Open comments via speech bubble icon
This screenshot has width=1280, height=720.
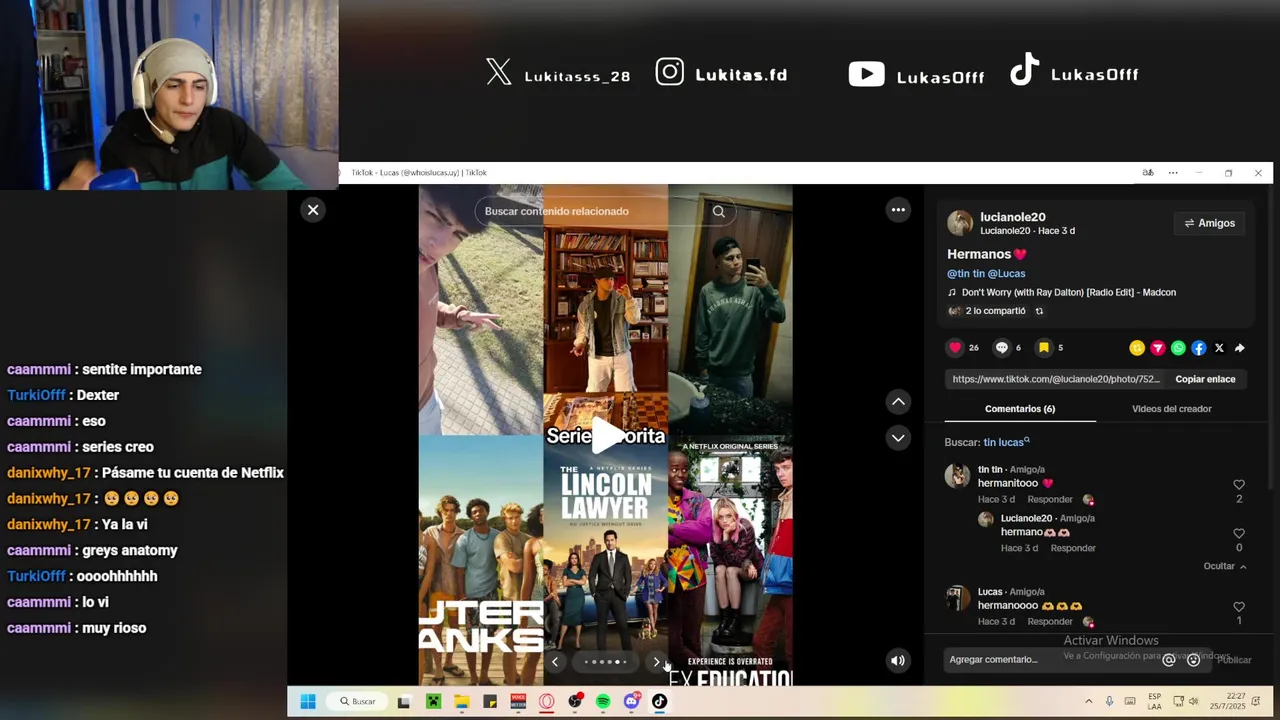1001,348
